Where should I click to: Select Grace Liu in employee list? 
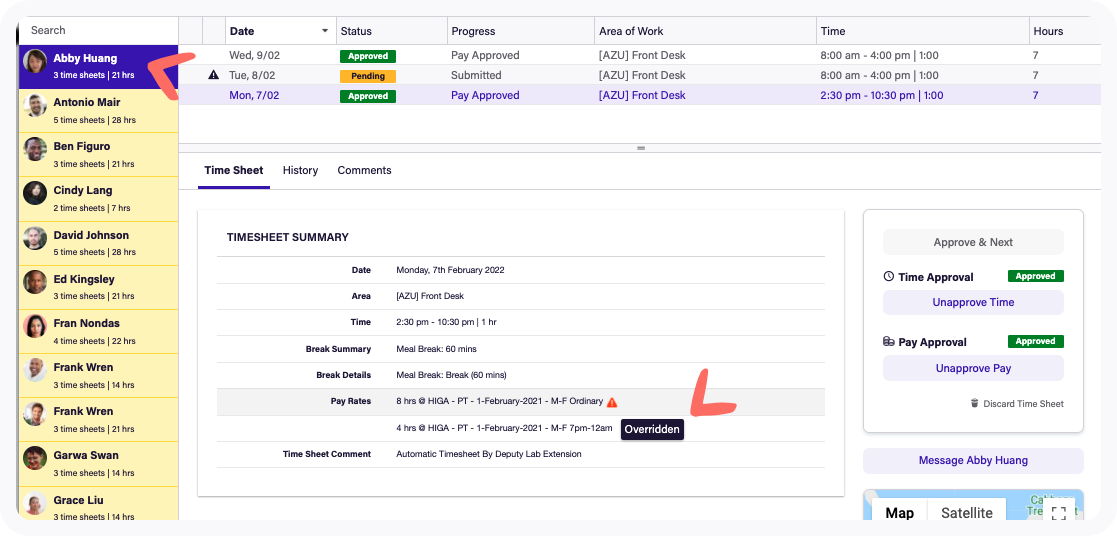tap(98, 505)
